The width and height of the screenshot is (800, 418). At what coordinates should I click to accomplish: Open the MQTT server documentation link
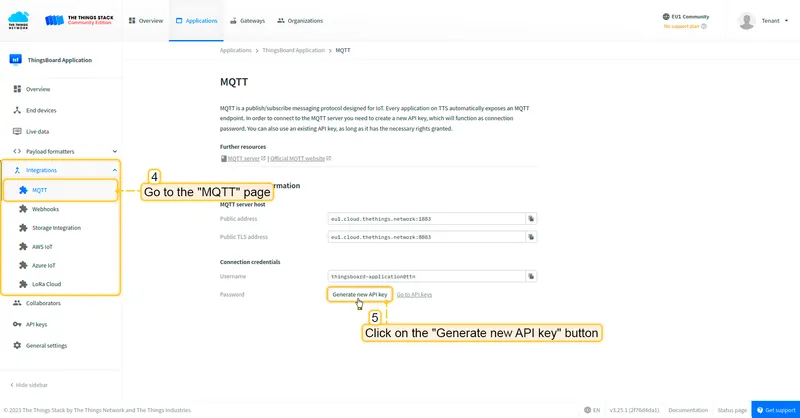coord(243,158)
